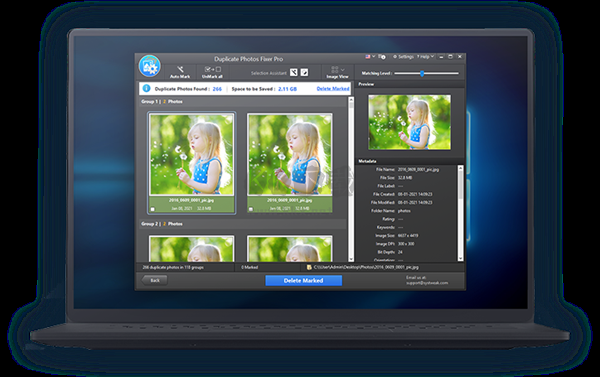Select the Group 1 header
600x377 pixels.
click(x=243, y=101)
